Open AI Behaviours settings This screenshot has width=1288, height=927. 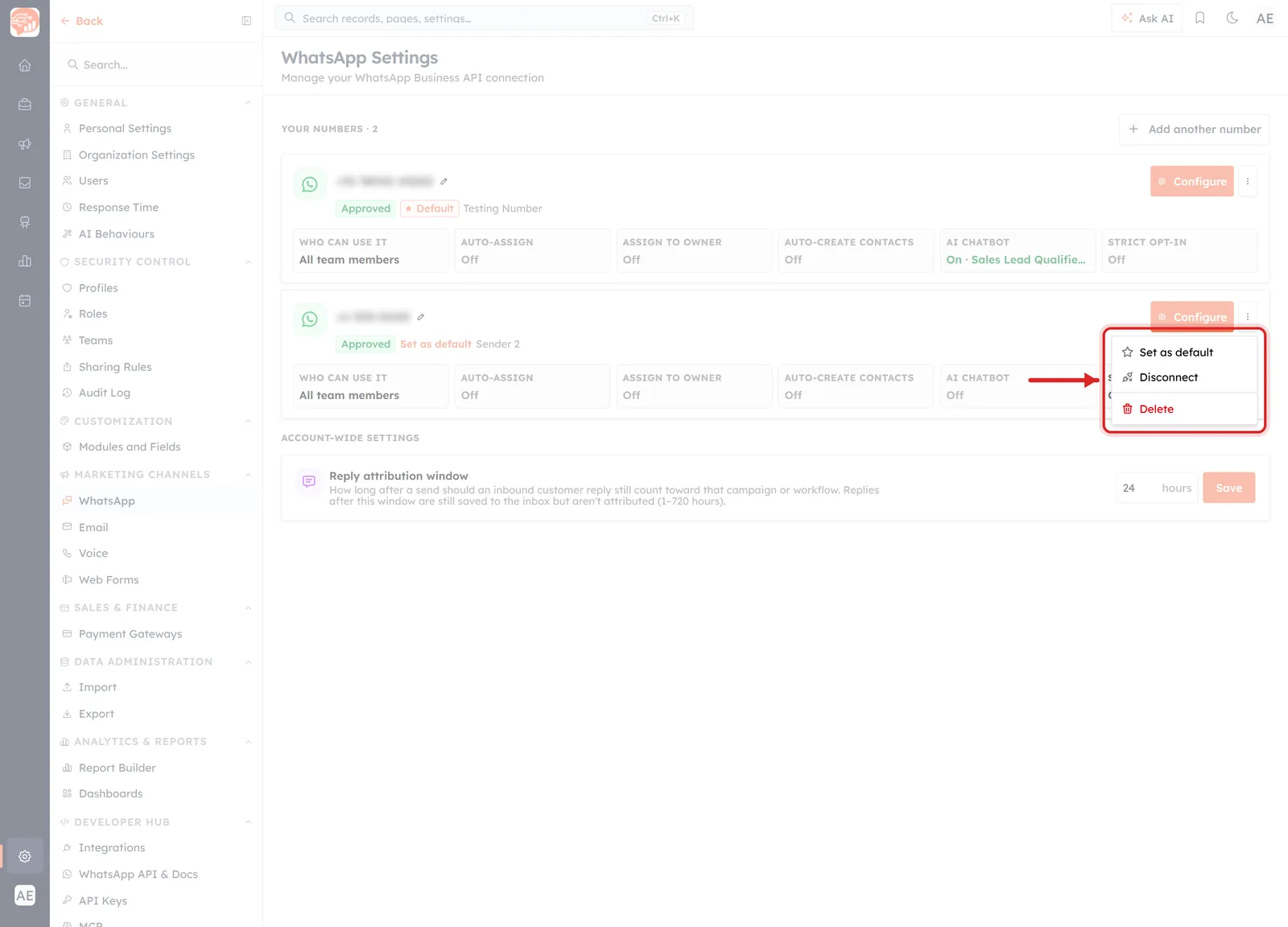(117, 234)
